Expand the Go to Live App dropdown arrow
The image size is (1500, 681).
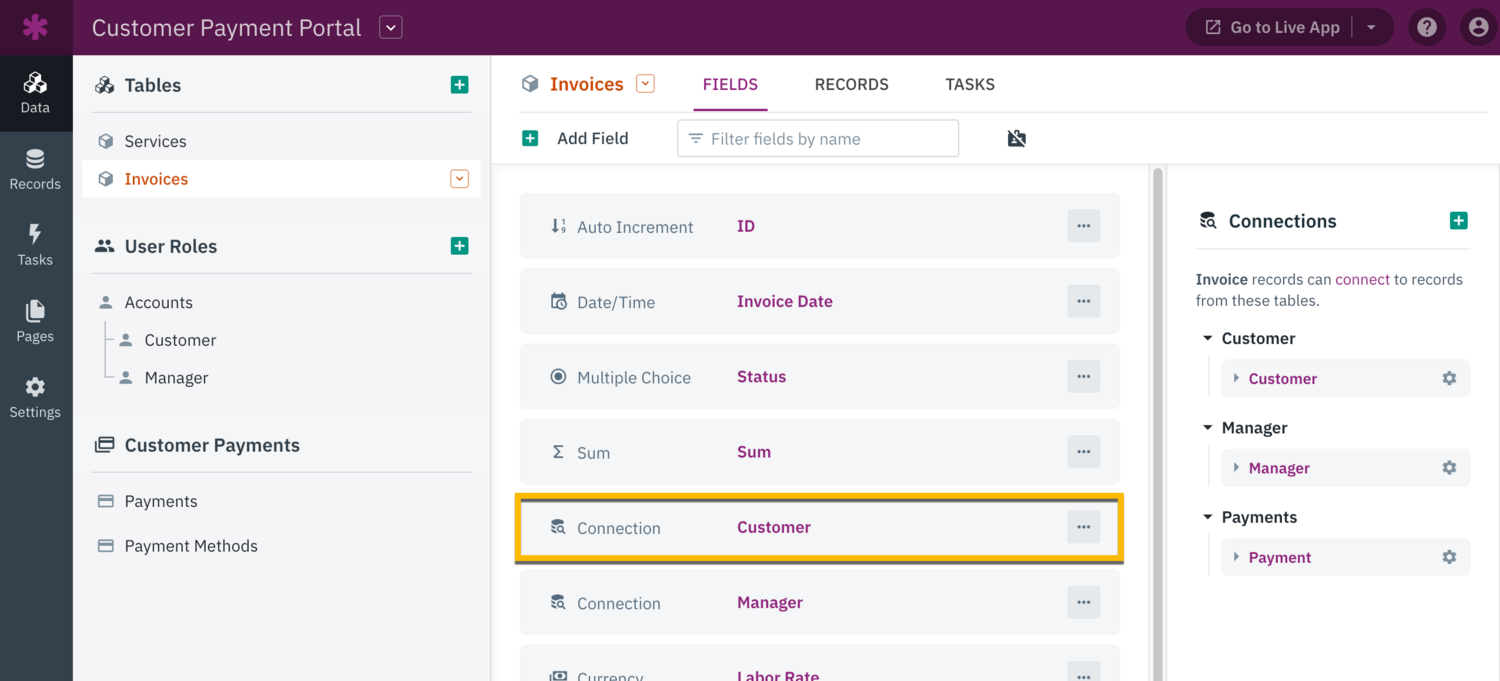(1371, 28)
